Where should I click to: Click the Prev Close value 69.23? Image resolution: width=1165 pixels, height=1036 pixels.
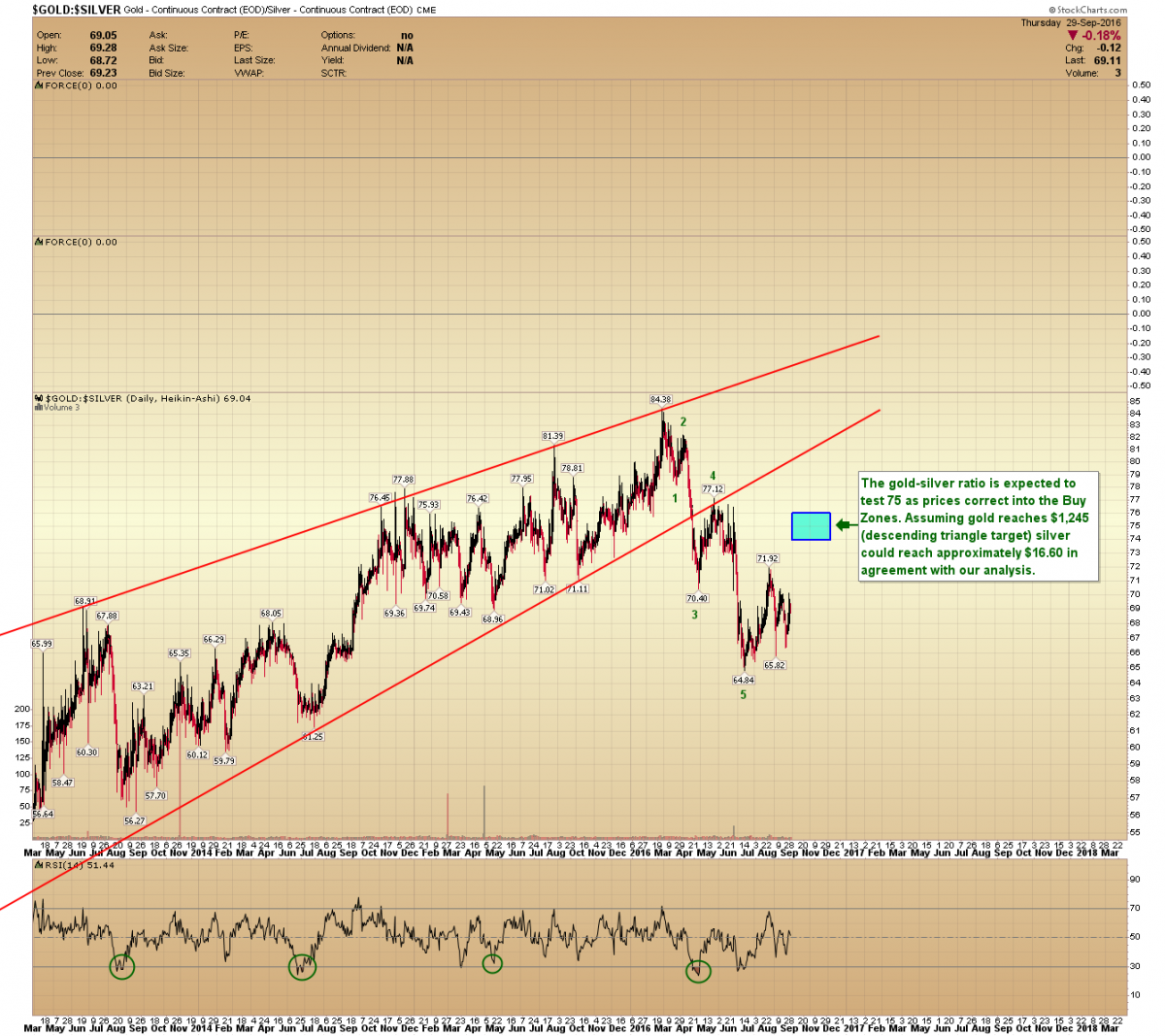click(103, 73)
